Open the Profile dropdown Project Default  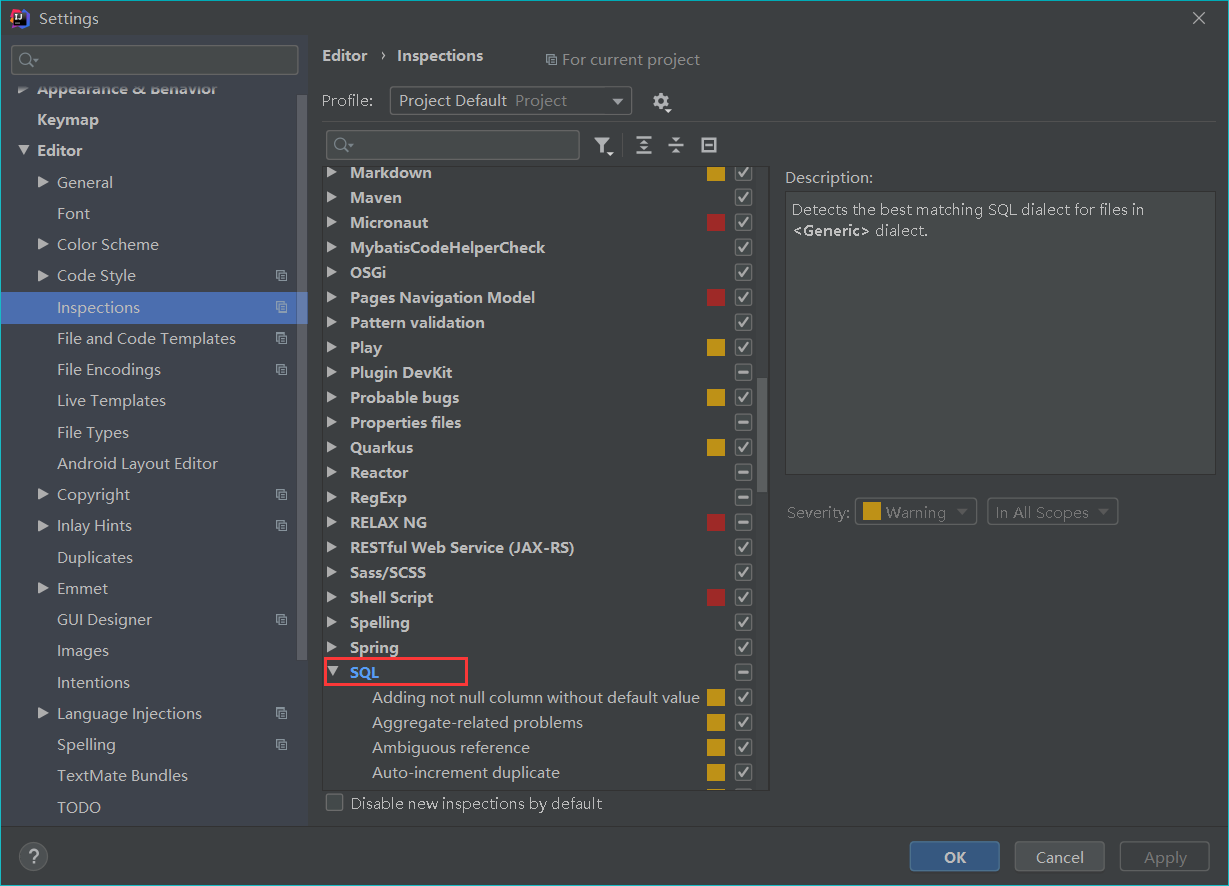(510, 101)
